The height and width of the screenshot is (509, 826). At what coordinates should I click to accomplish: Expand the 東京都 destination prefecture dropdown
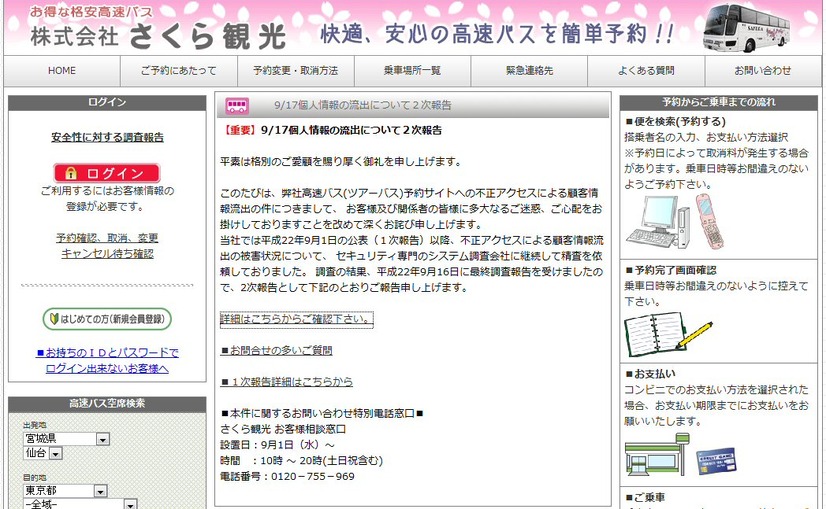point(101,491)
